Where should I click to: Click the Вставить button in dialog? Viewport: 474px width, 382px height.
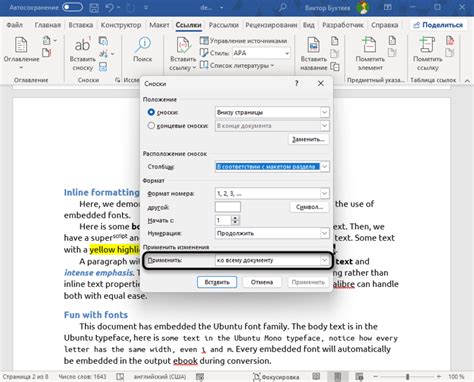(x=217, y=282)
